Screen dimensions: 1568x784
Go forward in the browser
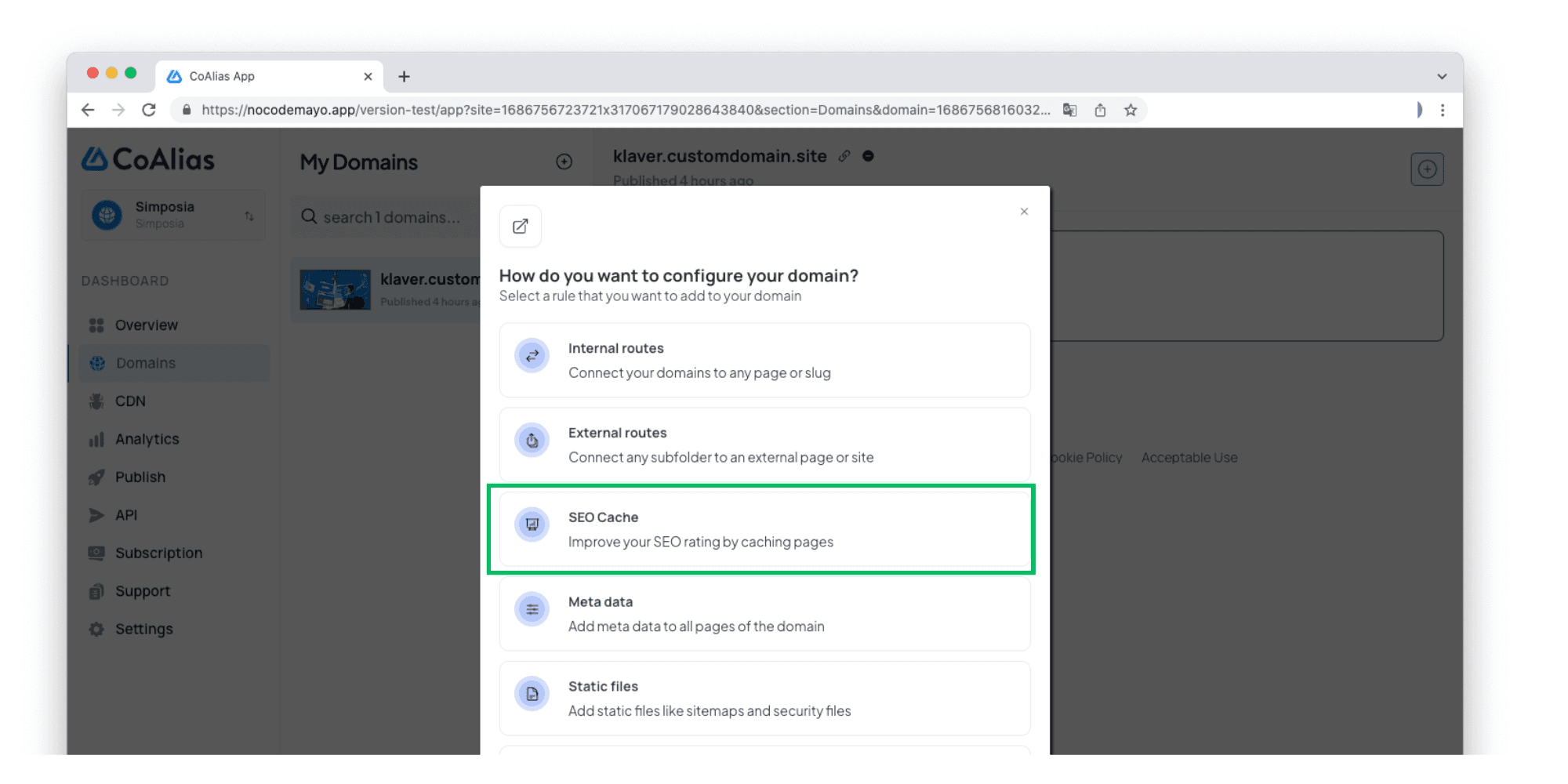pyautogui.click(x=118, y=111)
